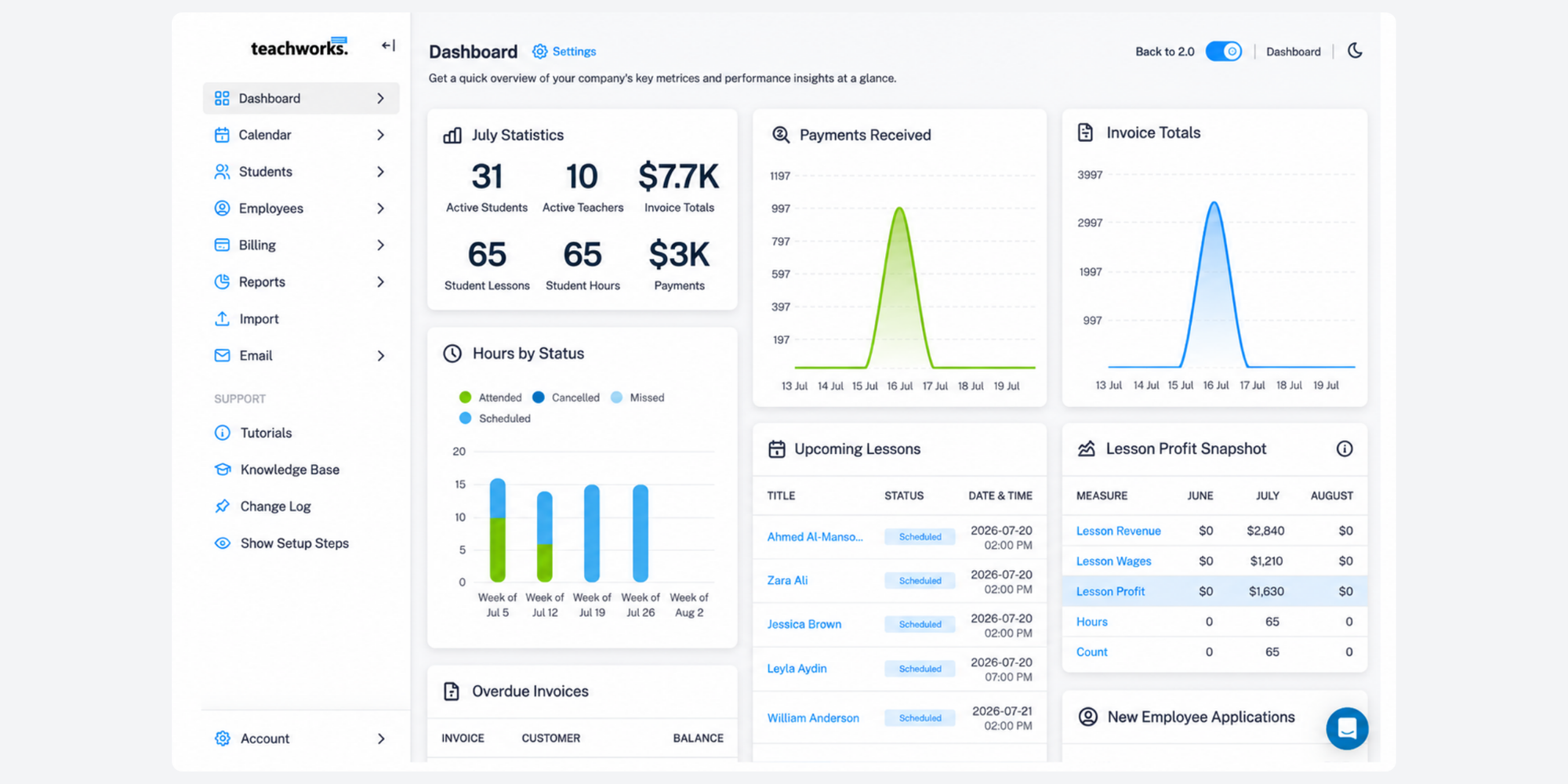Open the Zara Ali lesson link
This screenshot has height=784, width=1568.
(x=787, y=581)
